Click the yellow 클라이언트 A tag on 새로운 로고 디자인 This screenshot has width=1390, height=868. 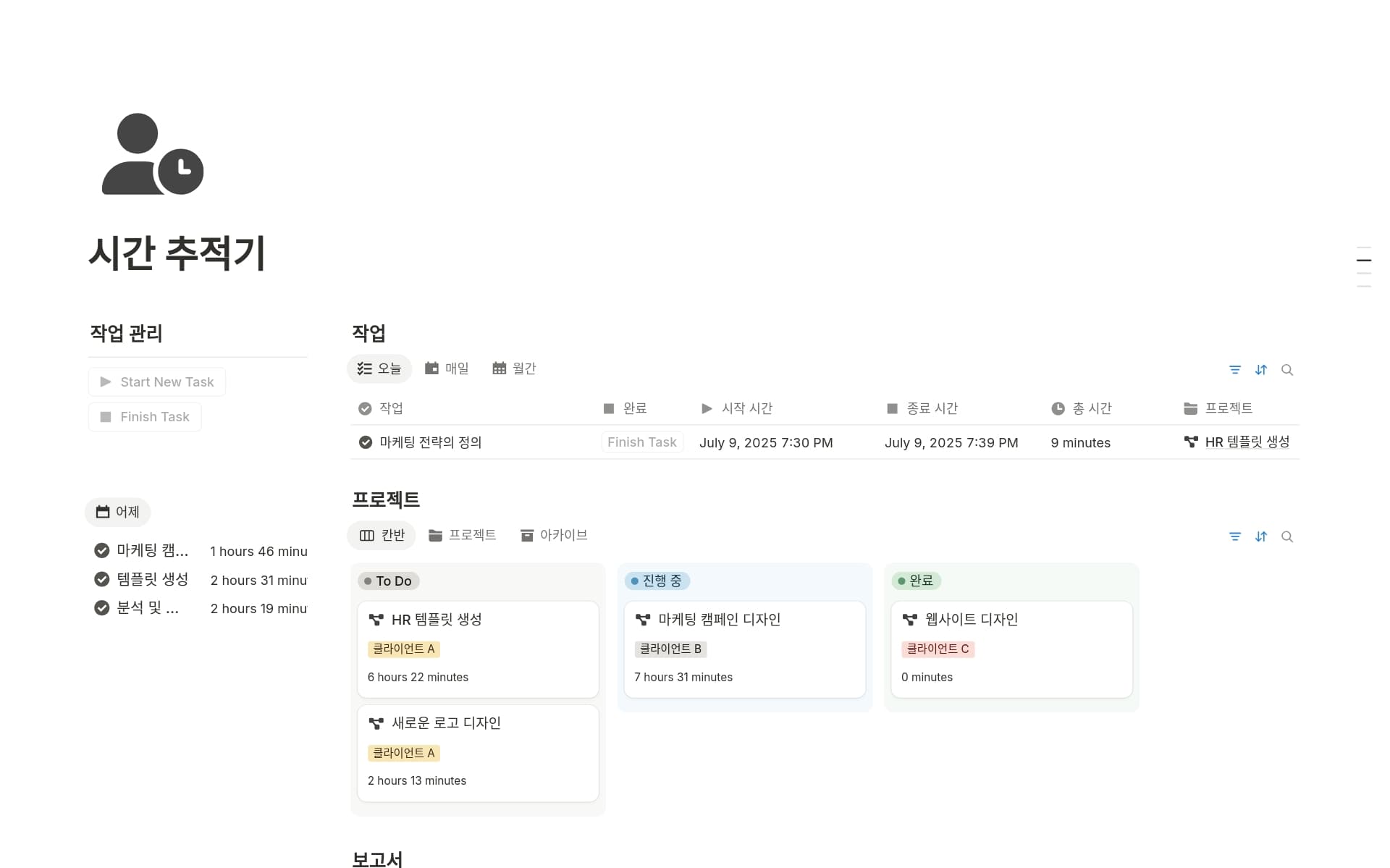404,753
